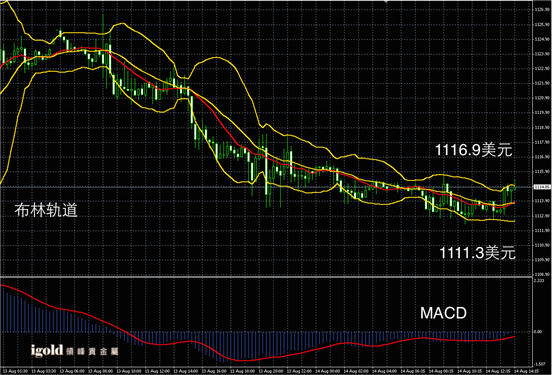Image resolution: width=552 pixels, height=375 pixels.
Task: Click the MACD indicator label
Action: pyautogui.click(x=443, y=313)
